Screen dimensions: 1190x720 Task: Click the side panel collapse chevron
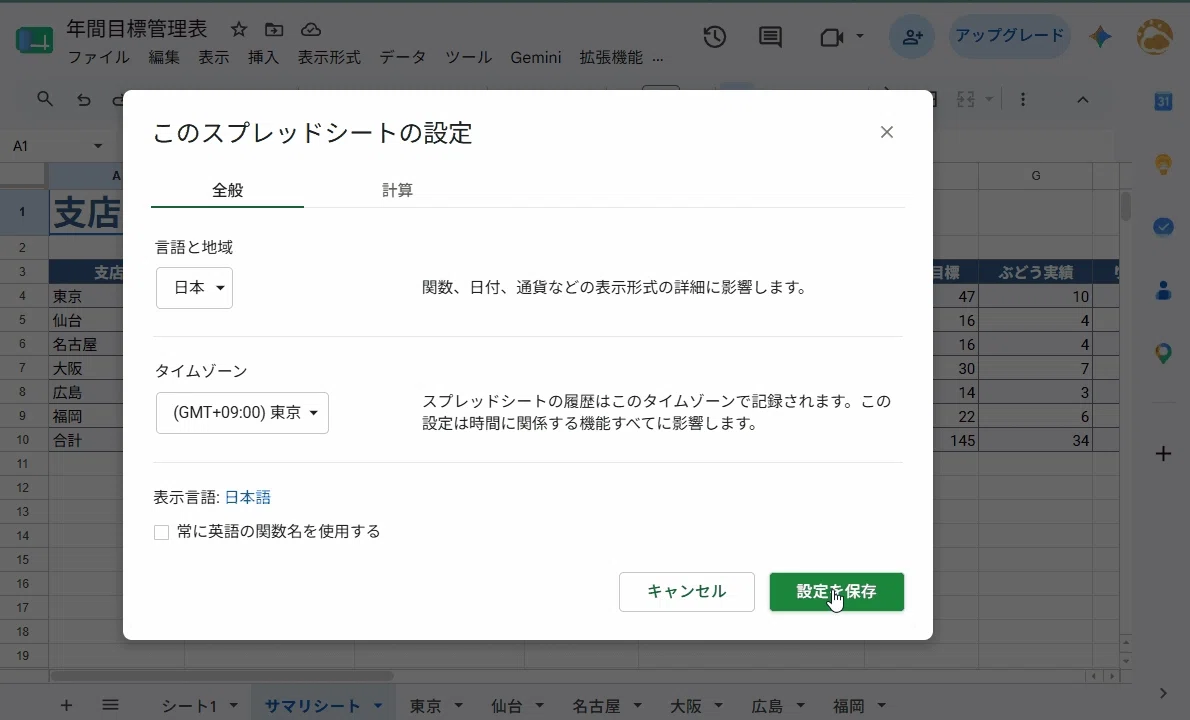click(x=1163, y=693)
